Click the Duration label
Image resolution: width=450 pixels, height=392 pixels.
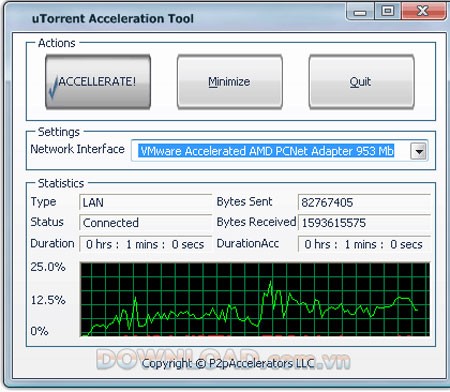[x=52, y=243]
